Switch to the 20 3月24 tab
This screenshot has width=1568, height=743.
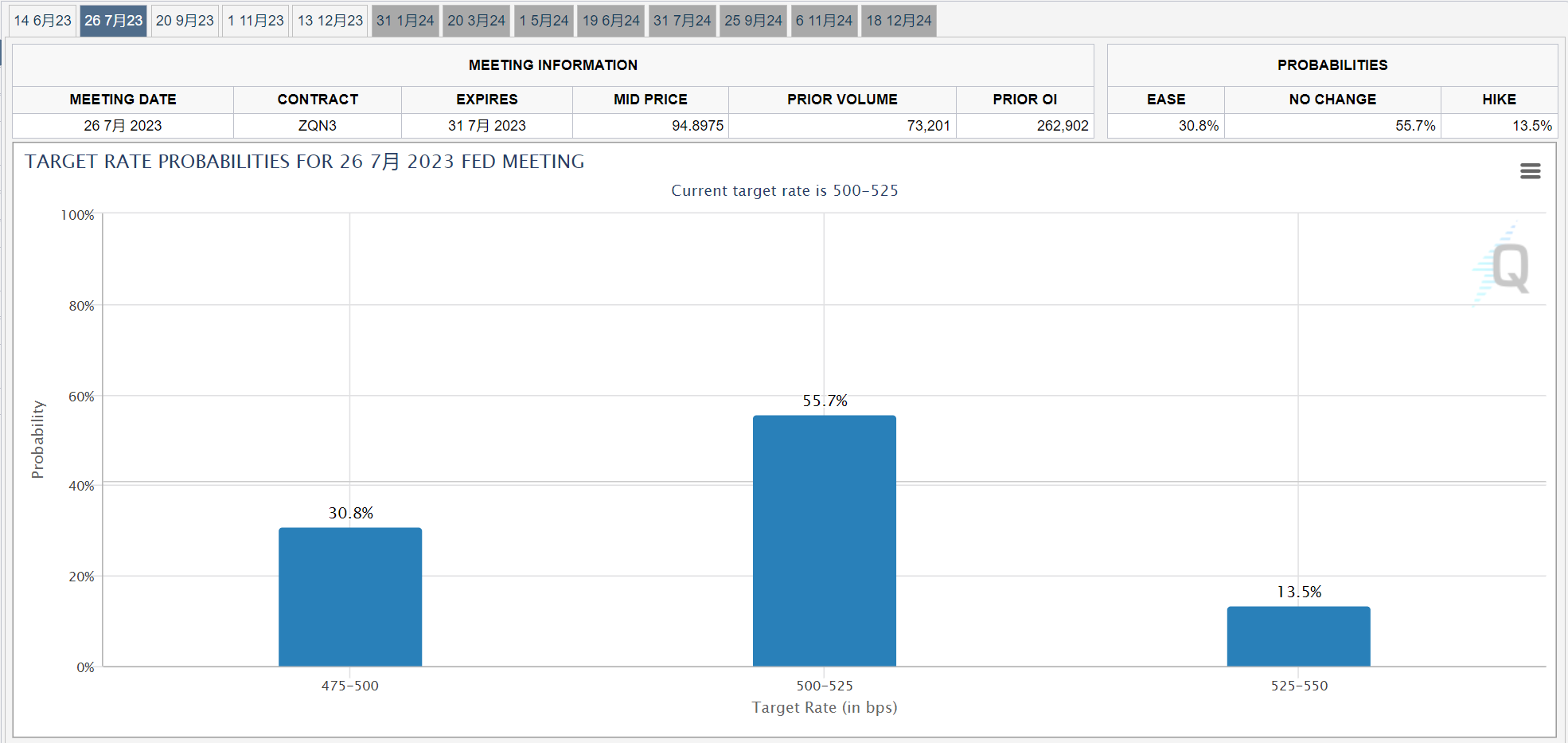click(x=476, y=21)
